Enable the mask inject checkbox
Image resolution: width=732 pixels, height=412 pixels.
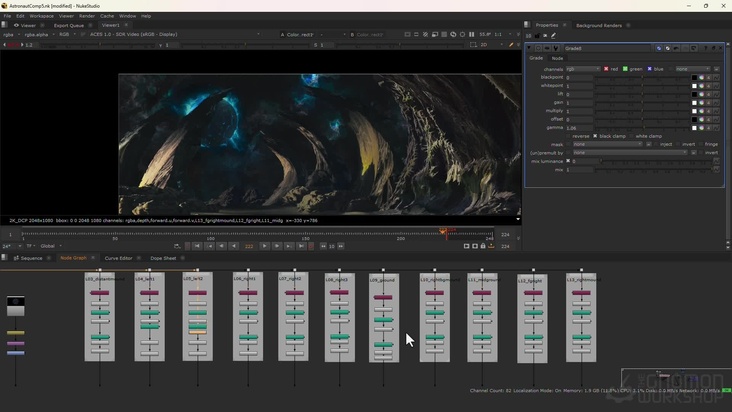[x=656, y=144]
